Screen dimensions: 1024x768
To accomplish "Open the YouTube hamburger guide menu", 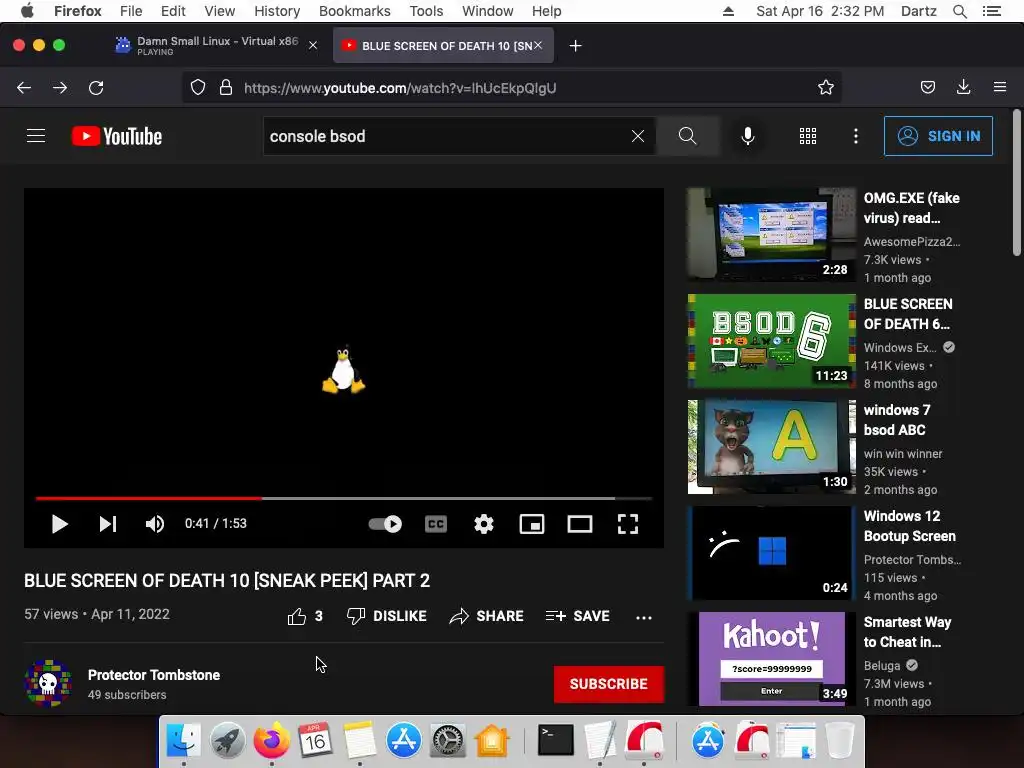I will pyautogui.click(x=36, y=136).
